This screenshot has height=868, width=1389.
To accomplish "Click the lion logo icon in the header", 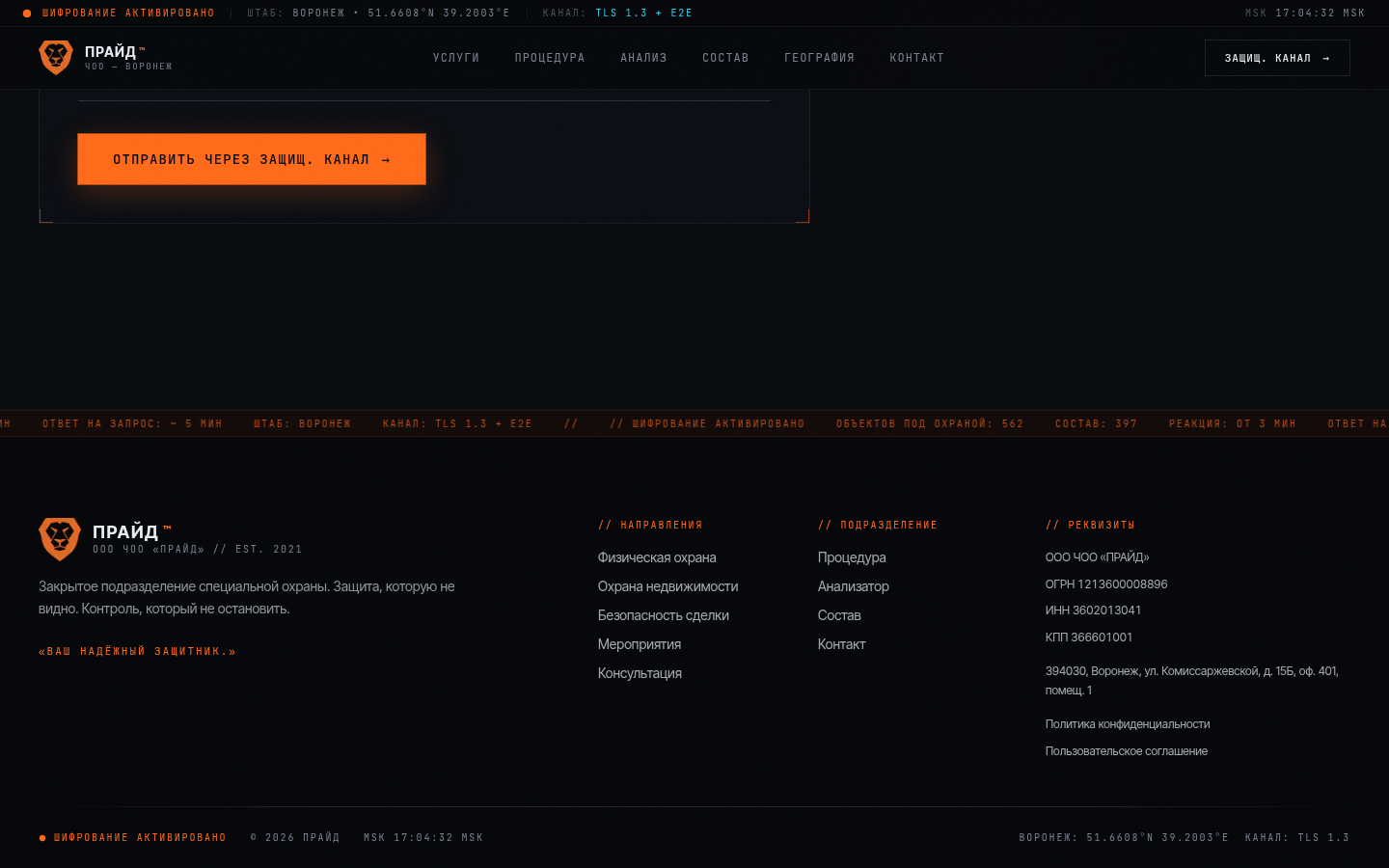I will coord(56,58).
